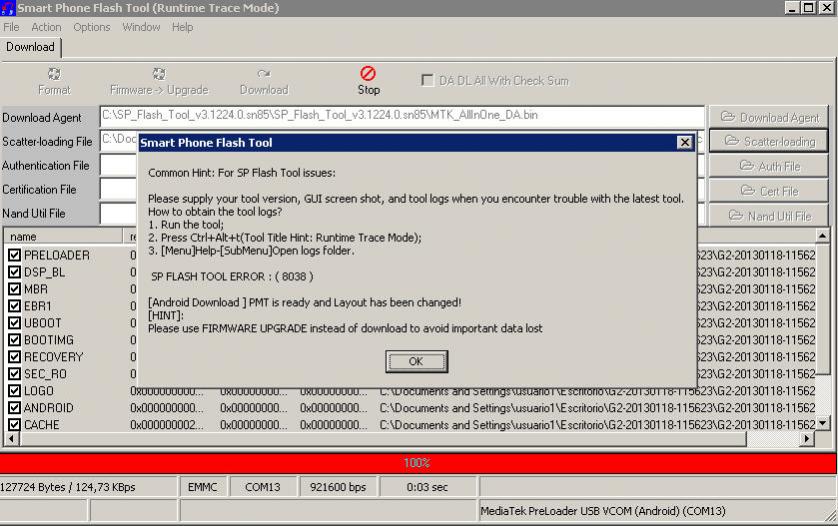This screenshot has width=838, height=526.
Task: Uncheck the PRELOADER partition
Action: 14,255
